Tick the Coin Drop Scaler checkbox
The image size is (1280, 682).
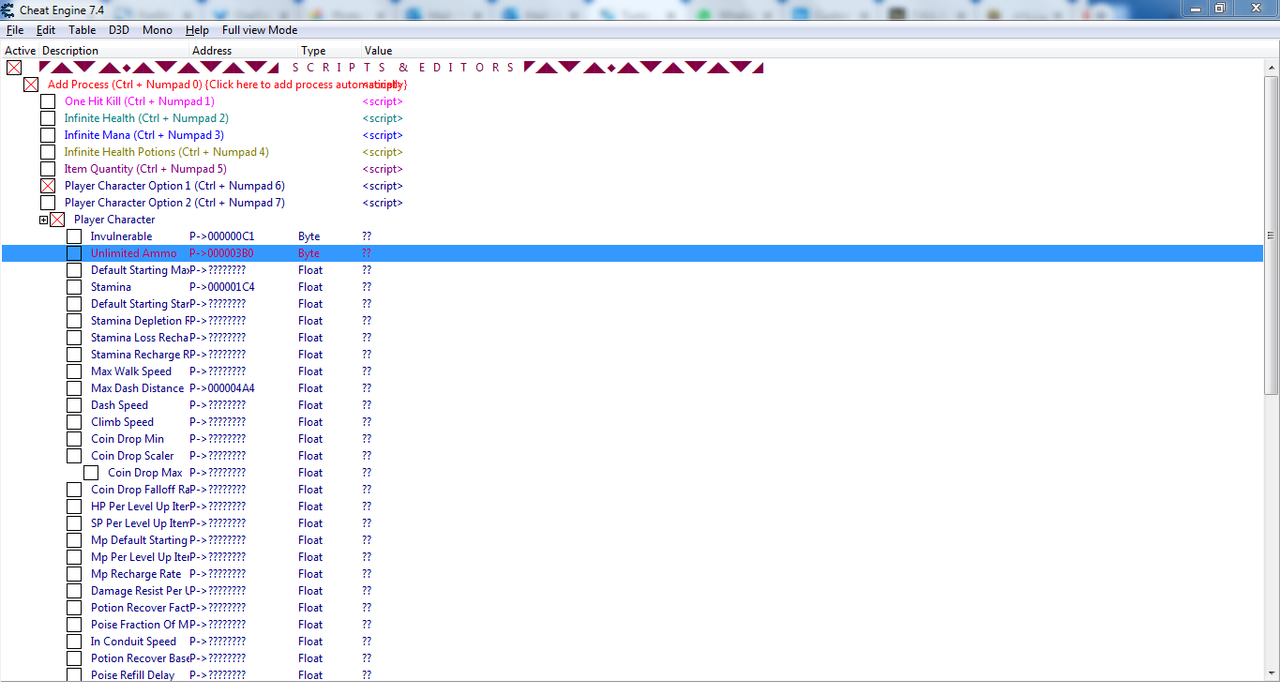(x=74, y=457)
